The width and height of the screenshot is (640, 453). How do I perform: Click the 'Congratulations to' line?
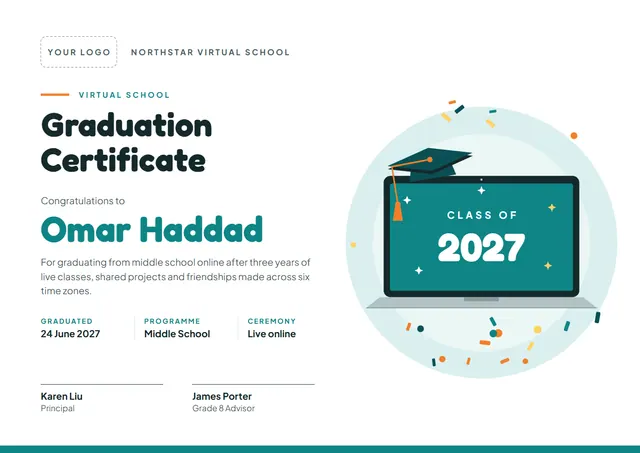pos(83,201)
